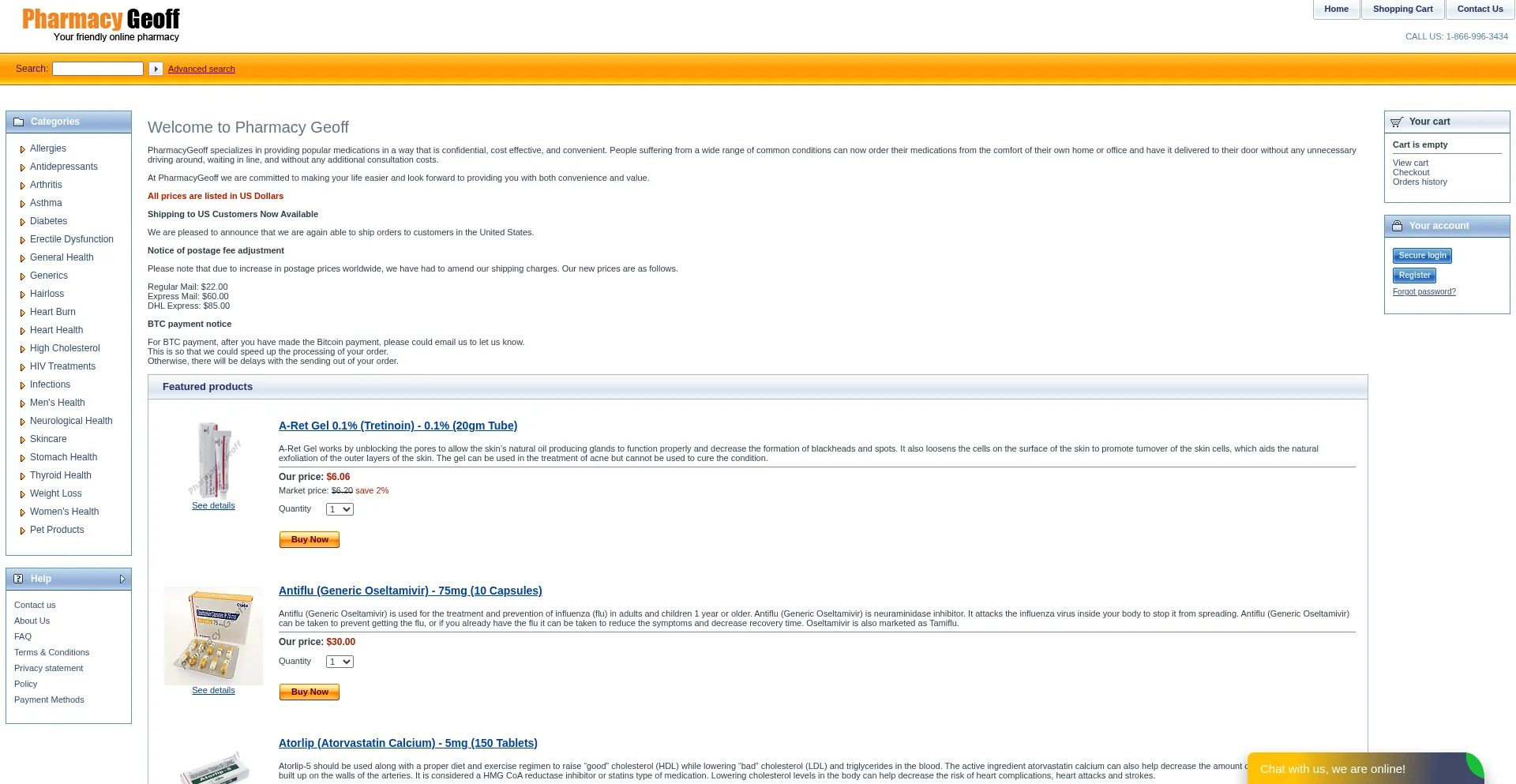Expand the Help panel arrow
Image resolution: width=1516 pixels, height=784 pixels.
click(122, 579)
